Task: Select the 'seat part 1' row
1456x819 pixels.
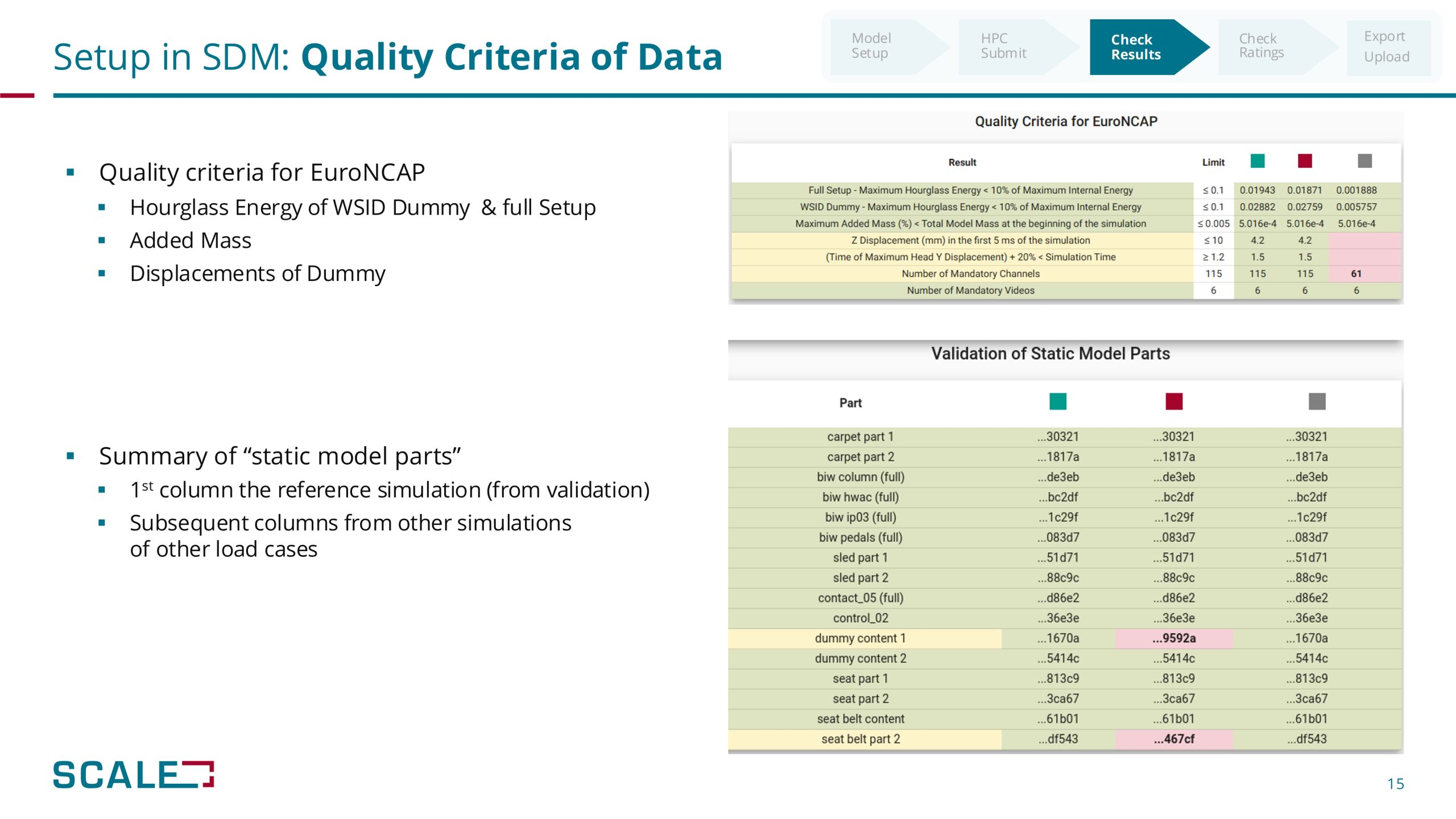Action: [x=1065, y=679]
